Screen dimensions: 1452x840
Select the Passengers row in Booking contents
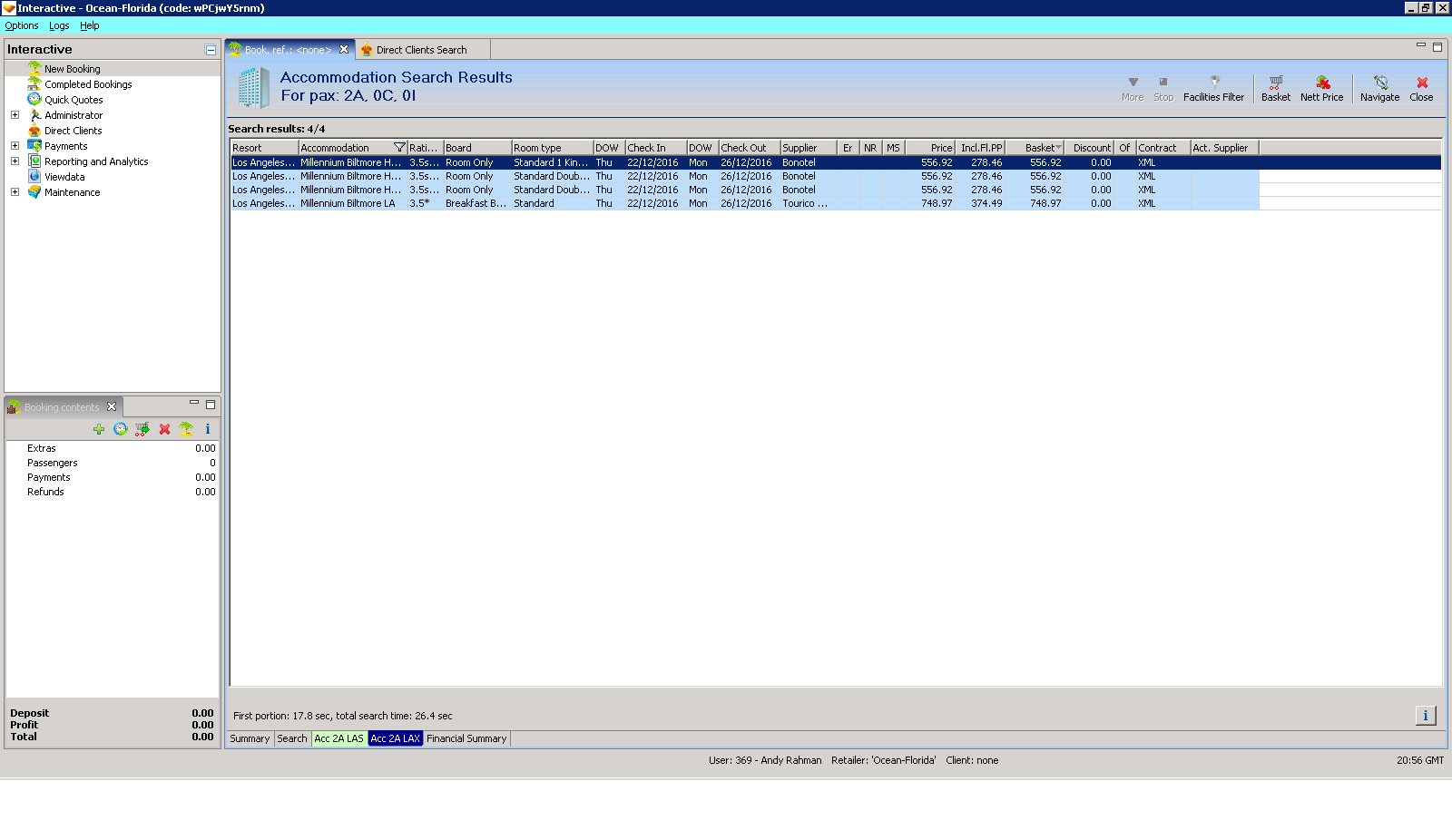pyautogui.click(x=113, y=463)
